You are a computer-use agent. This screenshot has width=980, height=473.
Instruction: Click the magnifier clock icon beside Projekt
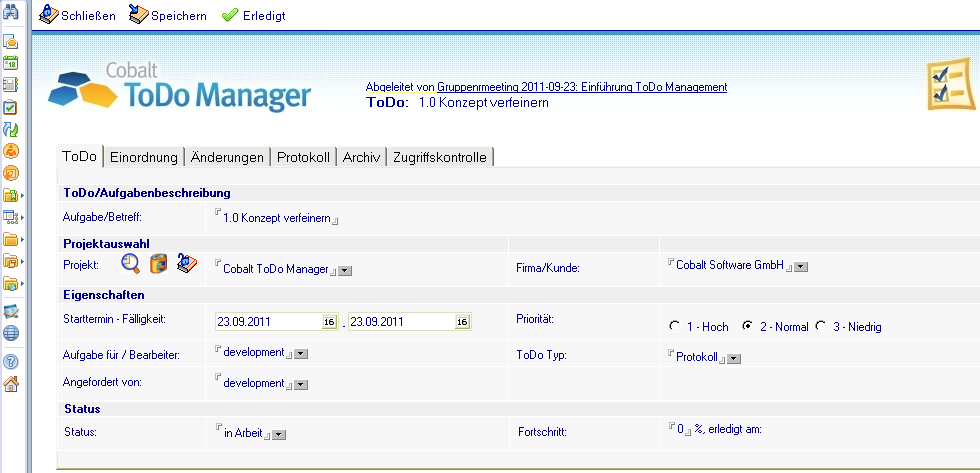(131, 263)
